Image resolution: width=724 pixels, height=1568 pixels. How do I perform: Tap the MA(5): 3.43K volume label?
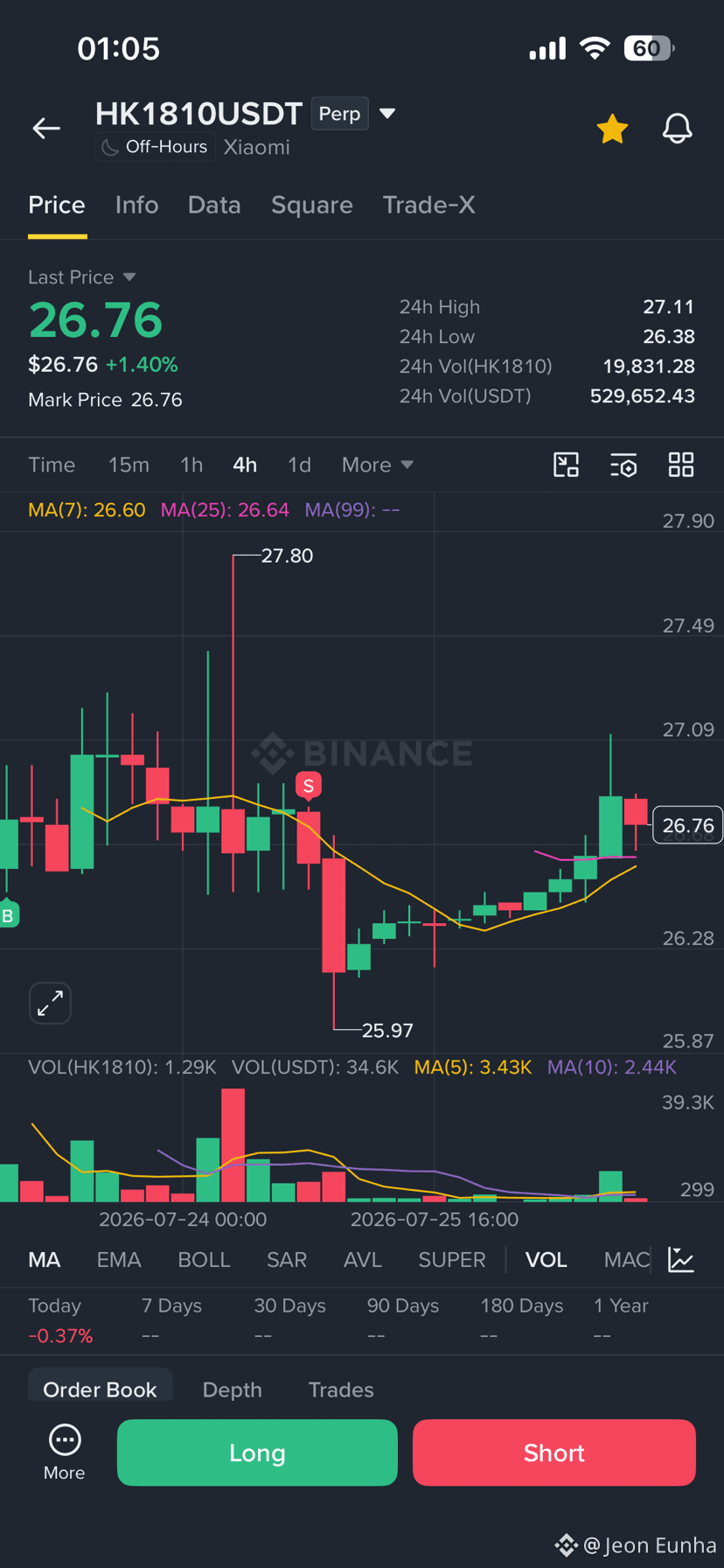point(473,1067)
